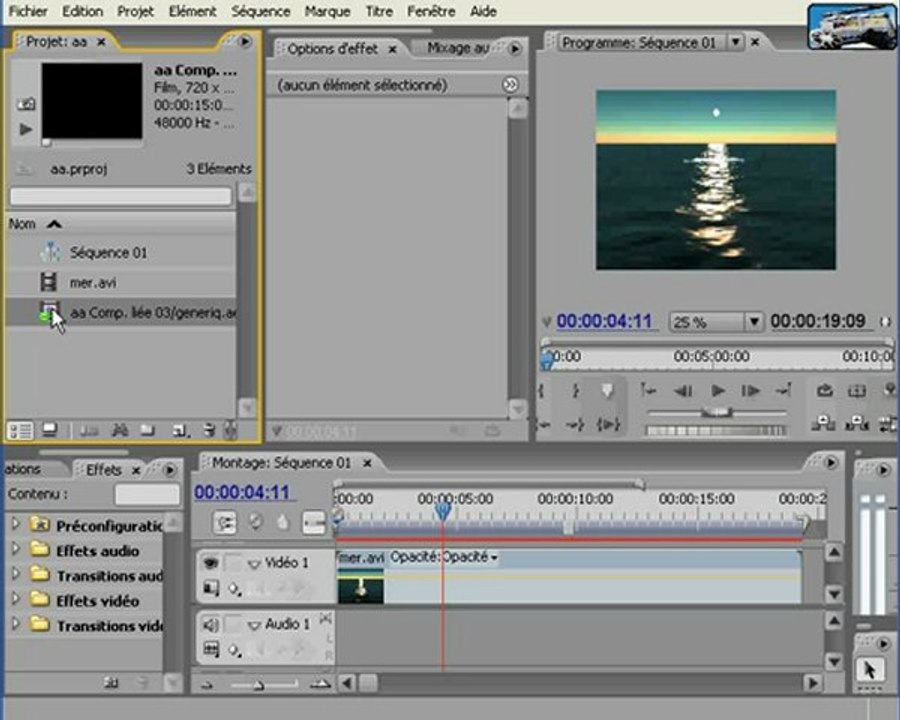Expand the Transitions vidéo folder
The image size is (900, 720).
pos(15,624)
